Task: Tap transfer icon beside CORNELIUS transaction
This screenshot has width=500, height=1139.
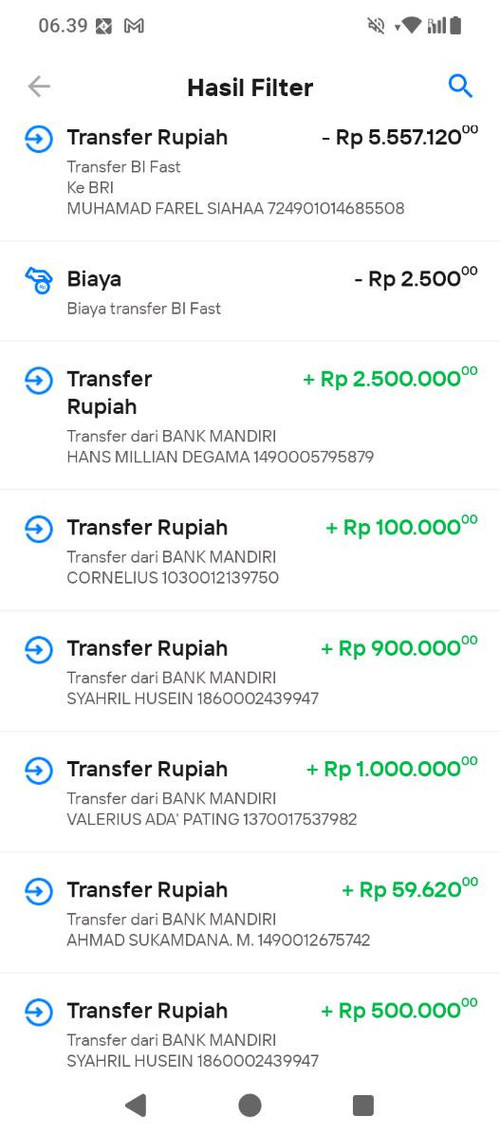Action: click(x=39, y=528)
